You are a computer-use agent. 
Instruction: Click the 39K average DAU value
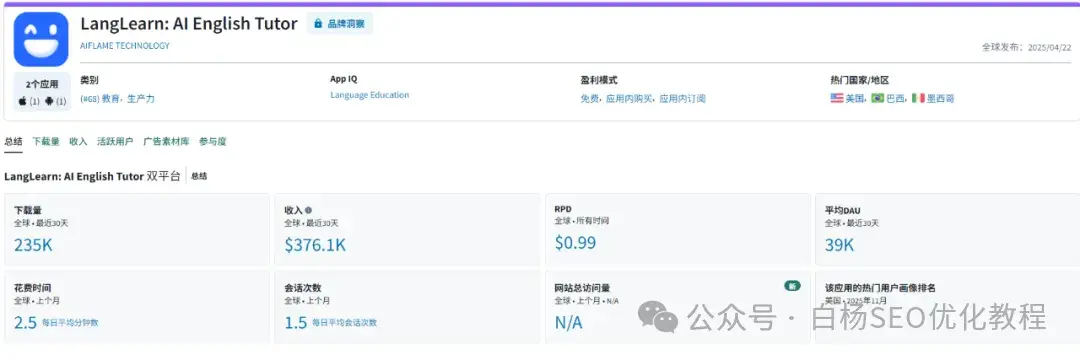point(840,244)
